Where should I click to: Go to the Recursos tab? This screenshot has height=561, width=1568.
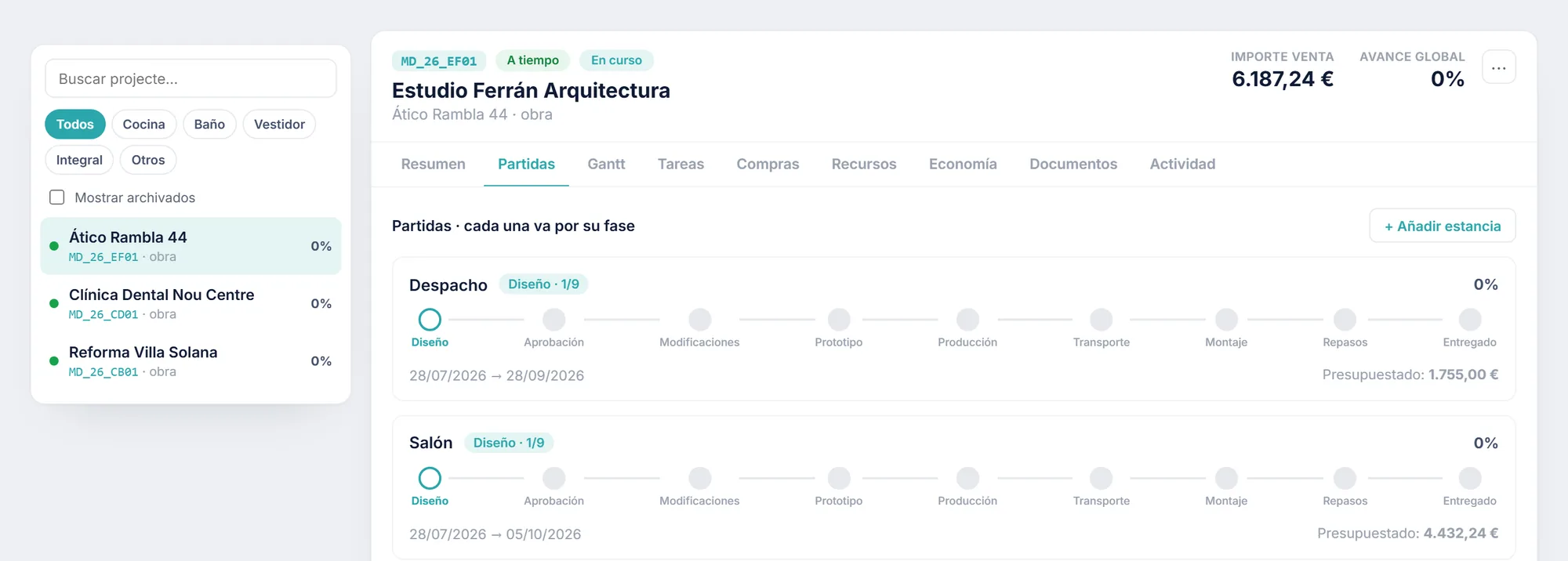[864, 164]
